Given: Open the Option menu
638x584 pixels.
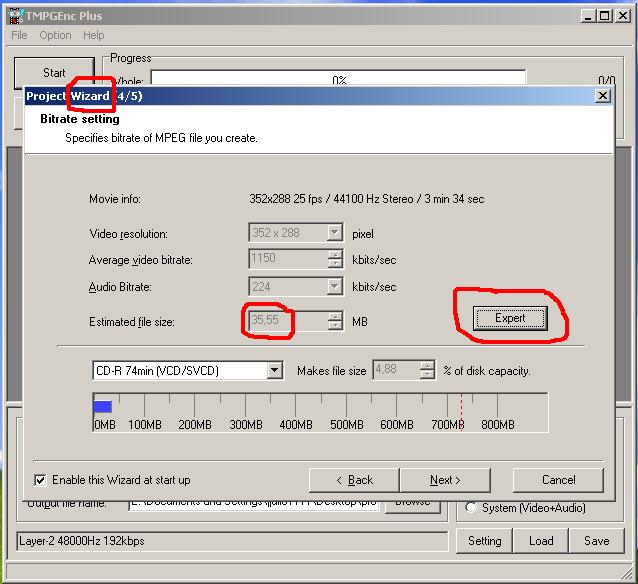Looking at the screenshot, I should 55,35.
